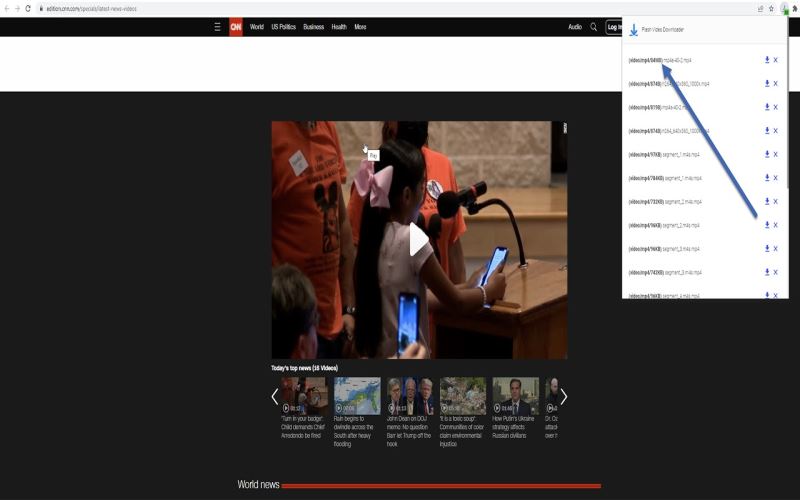The image size is (800, 500).
Task: Remove the 784KB segment_1.m4s.mp4 entry
Action: coord(776,178)
